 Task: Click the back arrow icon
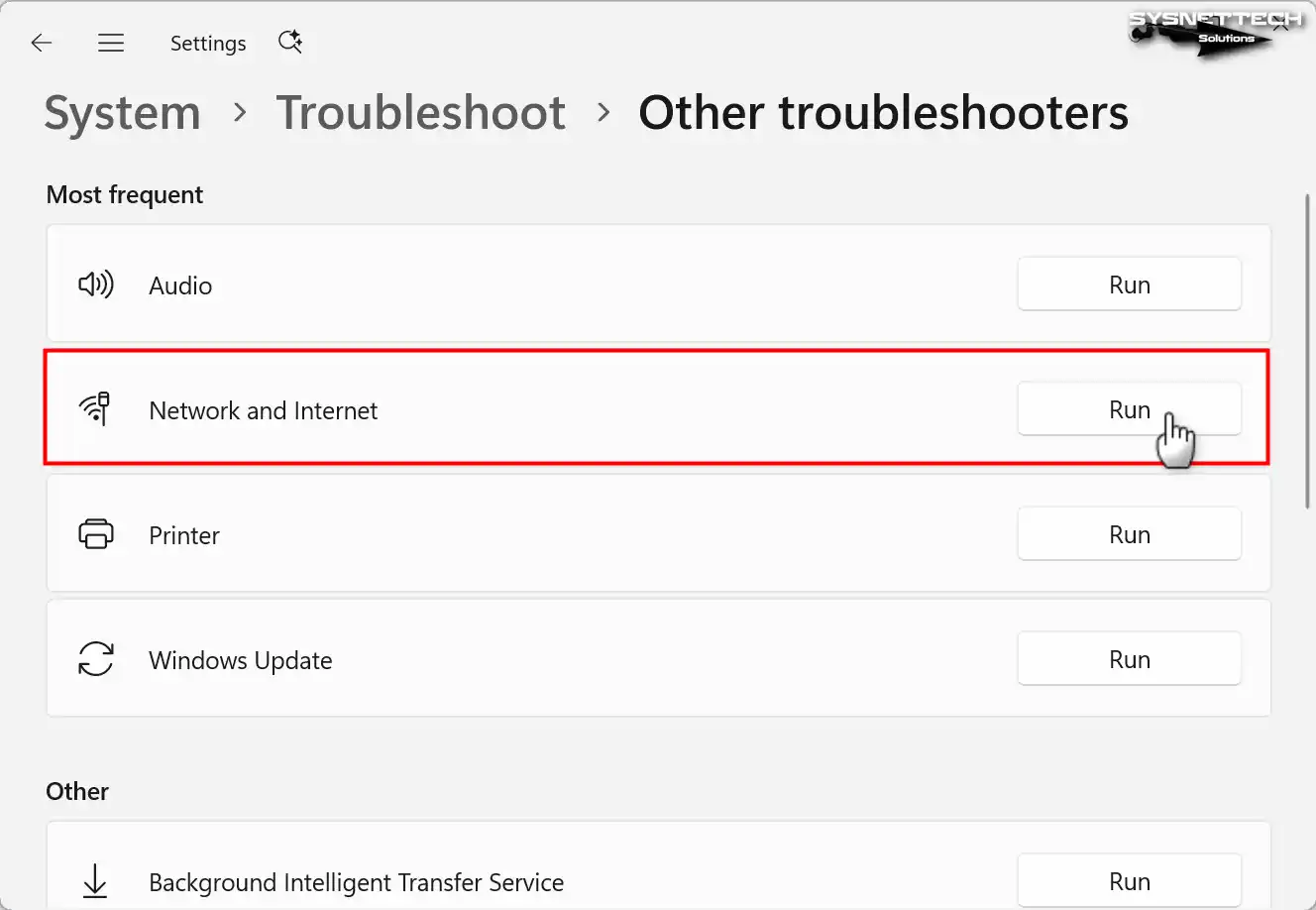(42, 43)
